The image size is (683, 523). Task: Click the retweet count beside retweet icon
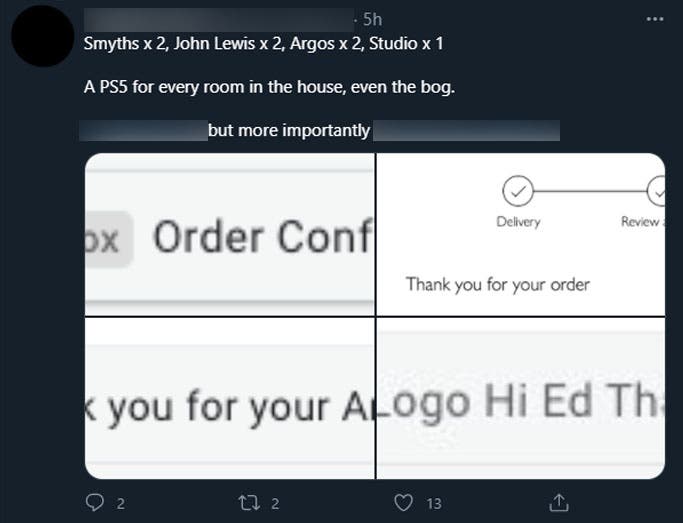[x=275, y=504]
